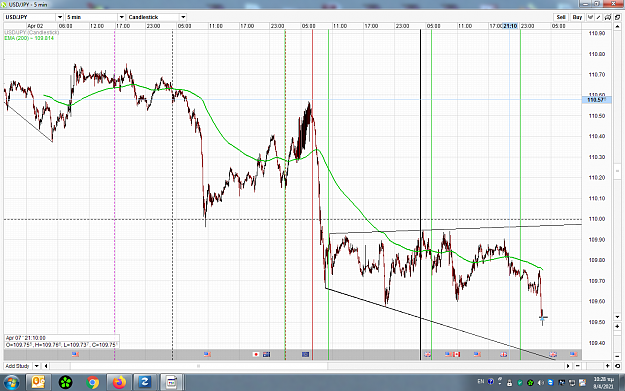Click the first US flag event marker

pos(75,354)
